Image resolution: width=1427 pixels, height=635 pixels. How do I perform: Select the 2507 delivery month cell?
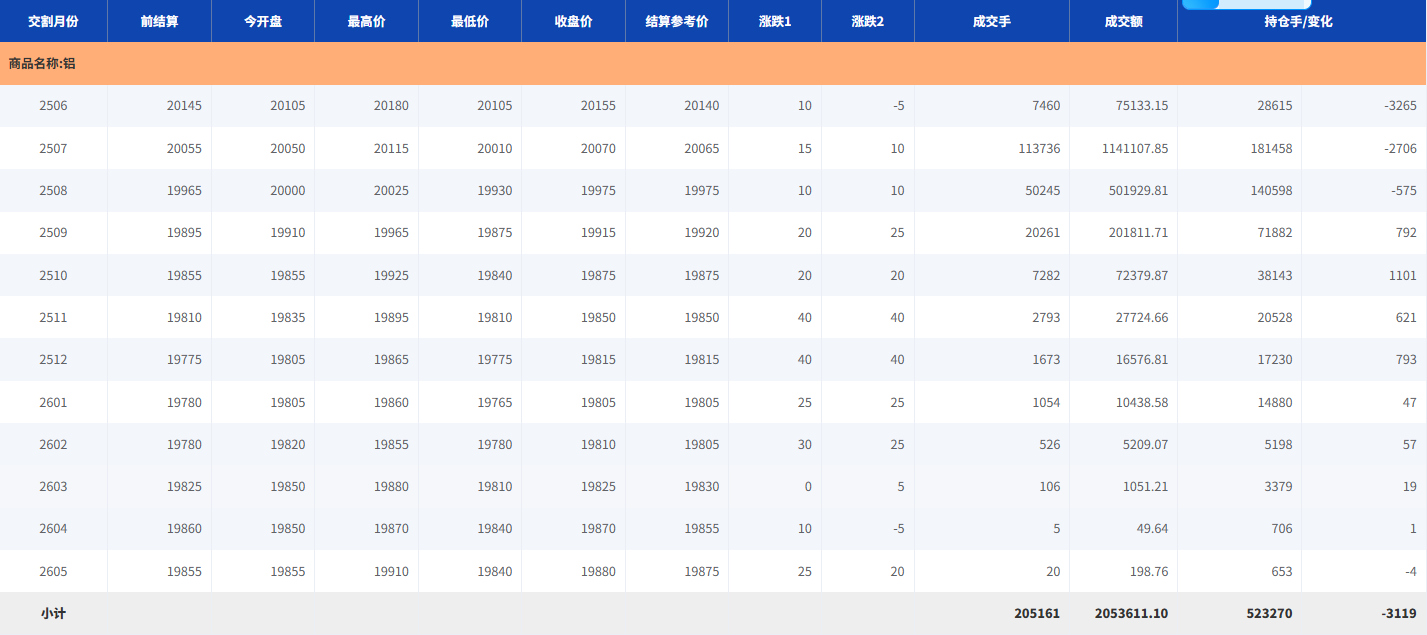[53, 148]
